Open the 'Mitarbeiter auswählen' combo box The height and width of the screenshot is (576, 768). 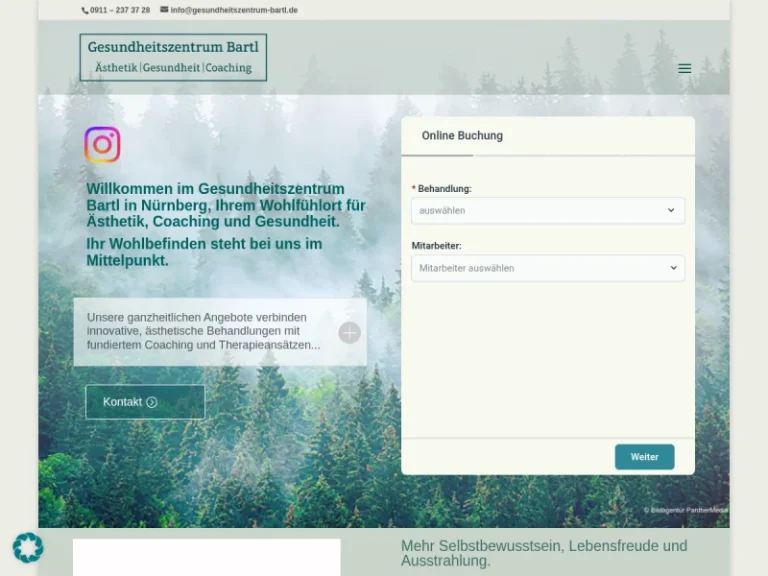click(x=535, y=268)
